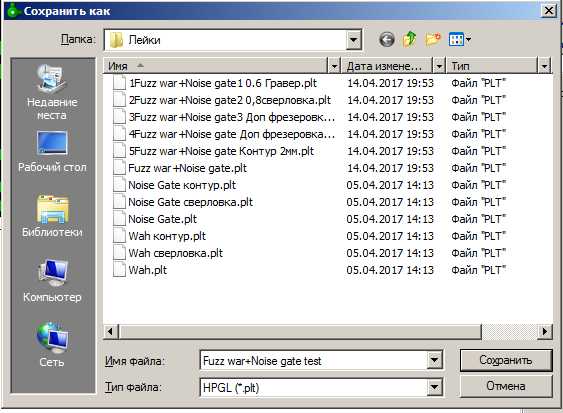This screenshot has height=413, width=563.
Task: Click into the Имя файла text field
Action: click(x=313, y=360)
